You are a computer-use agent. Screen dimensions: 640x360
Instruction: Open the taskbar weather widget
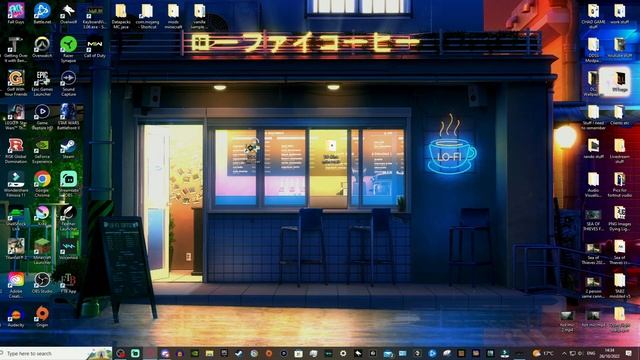[x=544, y=353]
